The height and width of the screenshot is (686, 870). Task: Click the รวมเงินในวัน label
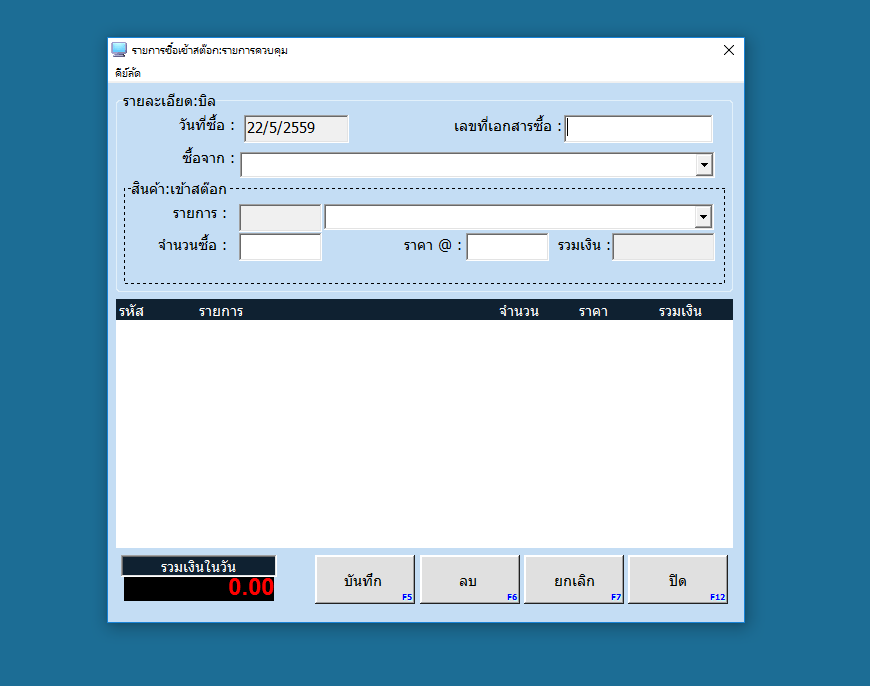[199, 566]
